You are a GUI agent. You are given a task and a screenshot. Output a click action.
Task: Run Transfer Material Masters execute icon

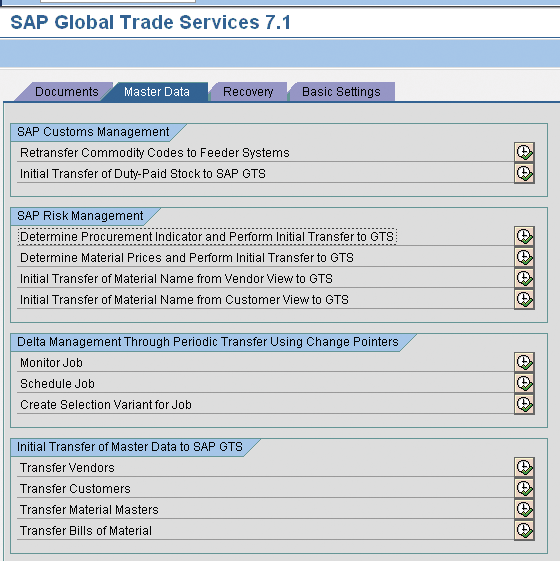pyautogui.click(x=524, y=509)
